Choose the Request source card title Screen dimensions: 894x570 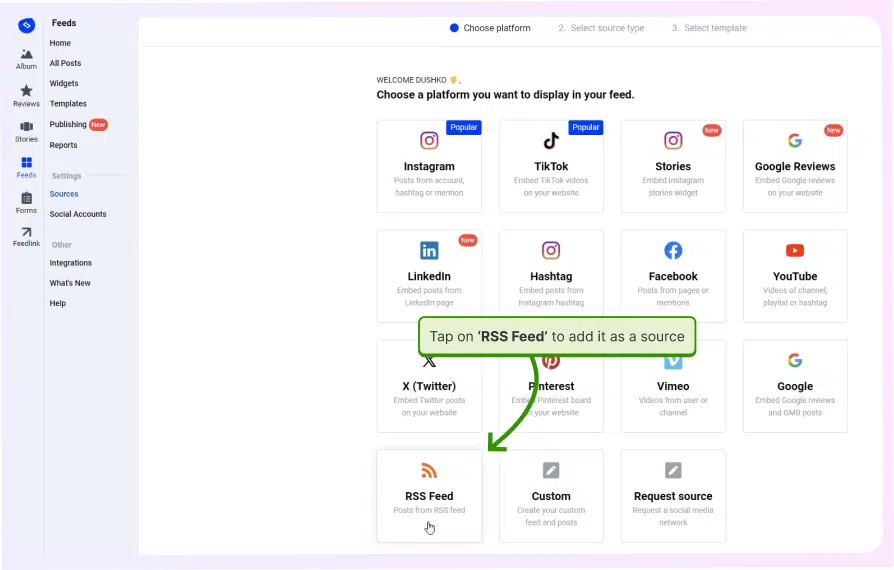point(673,496)
